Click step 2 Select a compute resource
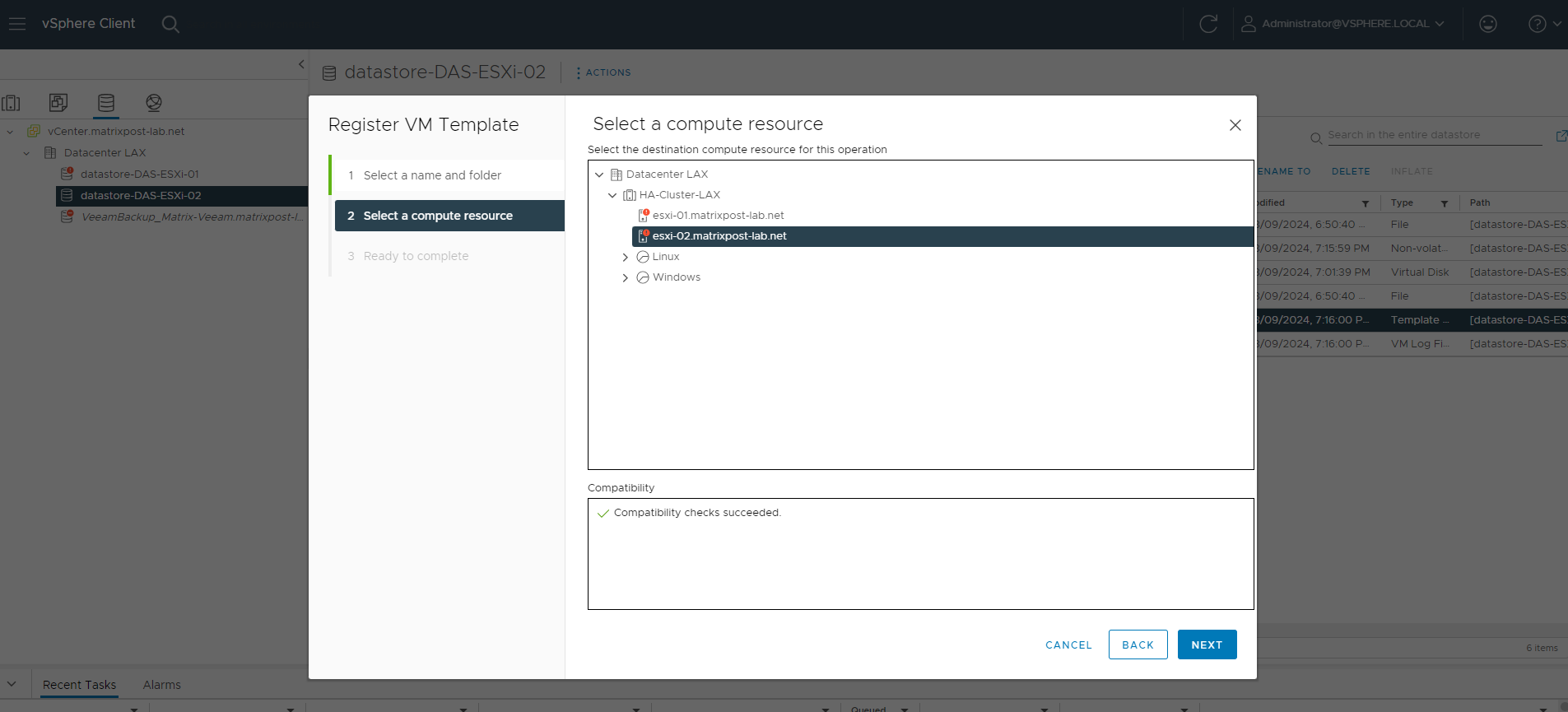The width and height of the screenshot is (1568, 712). [x=449, y=216]
